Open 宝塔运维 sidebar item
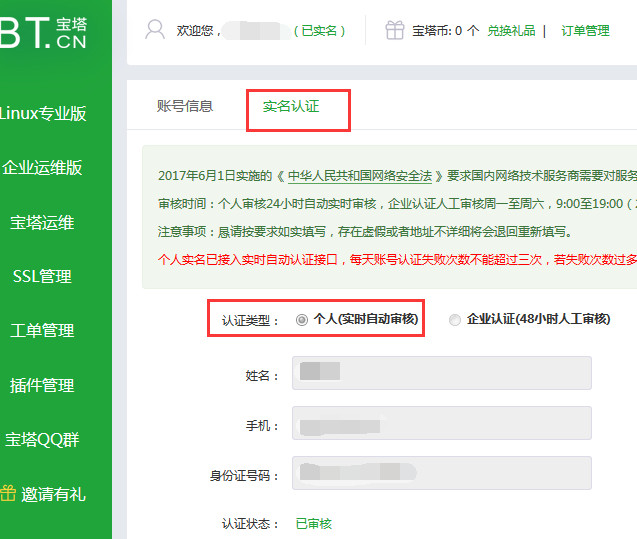The image size is (637, 539). point(42,222)
